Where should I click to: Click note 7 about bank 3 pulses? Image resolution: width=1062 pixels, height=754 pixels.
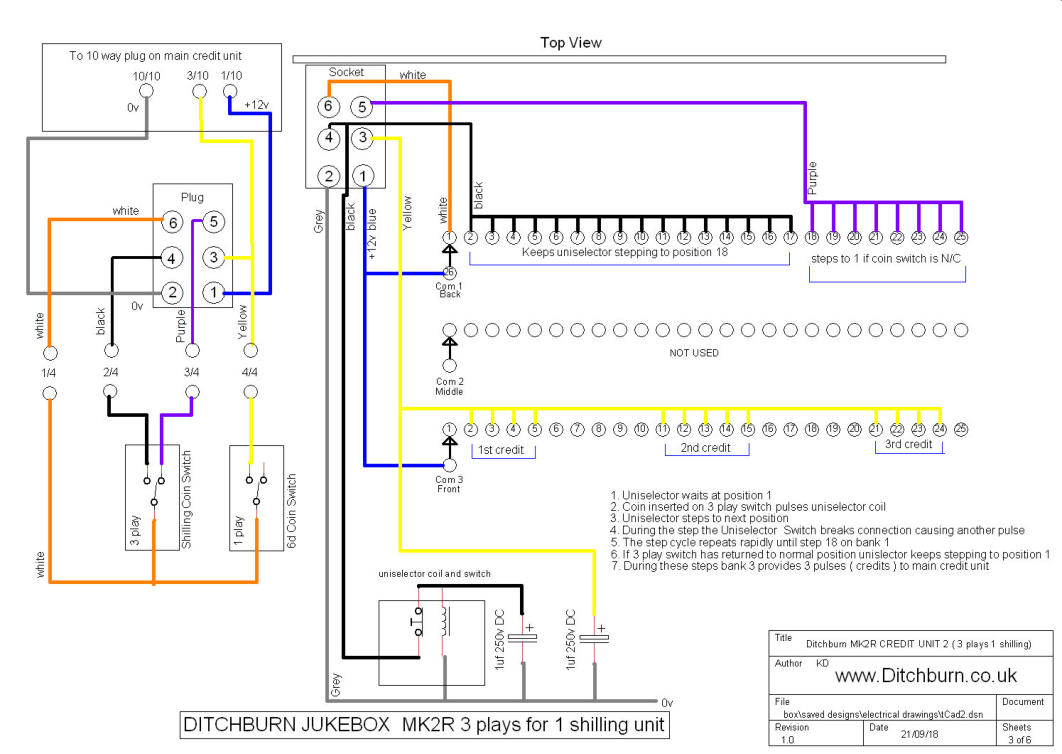click(x=800, y=566)
